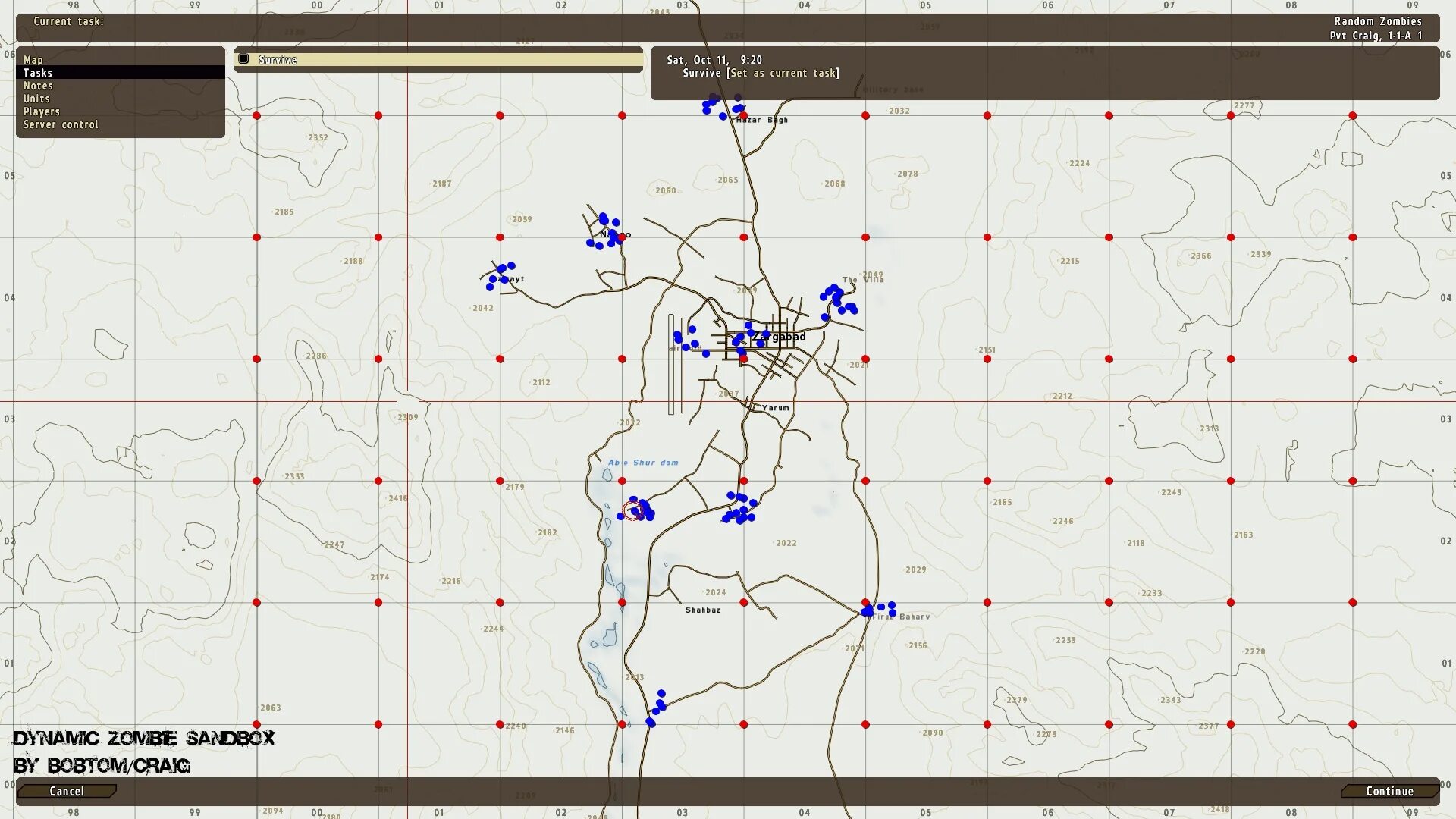Click Set as current task link
Image resolution: width=1456 pixels, height=819 pixels.
click(x=783, y=73)
